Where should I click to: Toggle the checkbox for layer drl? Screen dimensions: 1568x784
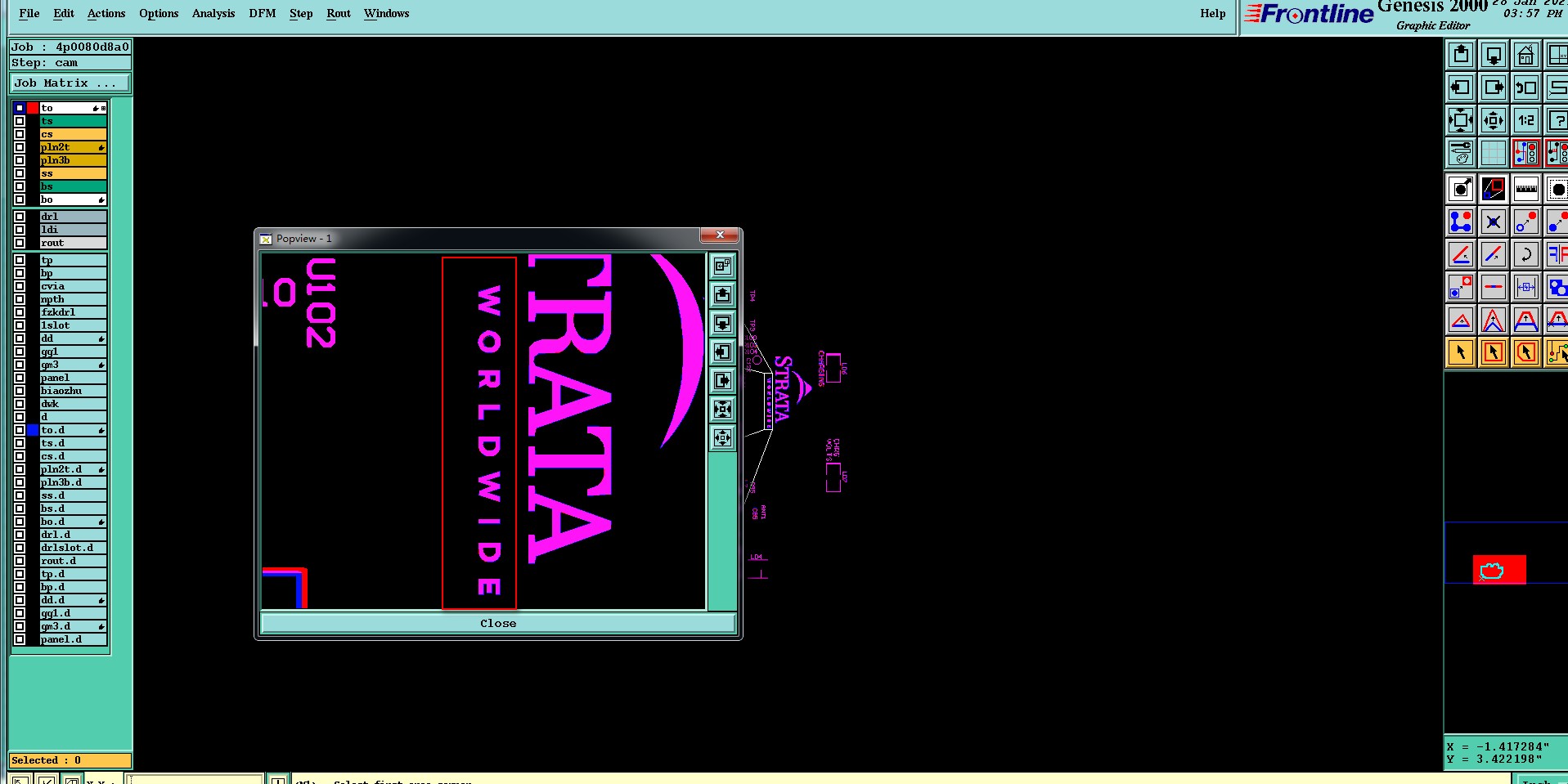[x=20, y=217]
